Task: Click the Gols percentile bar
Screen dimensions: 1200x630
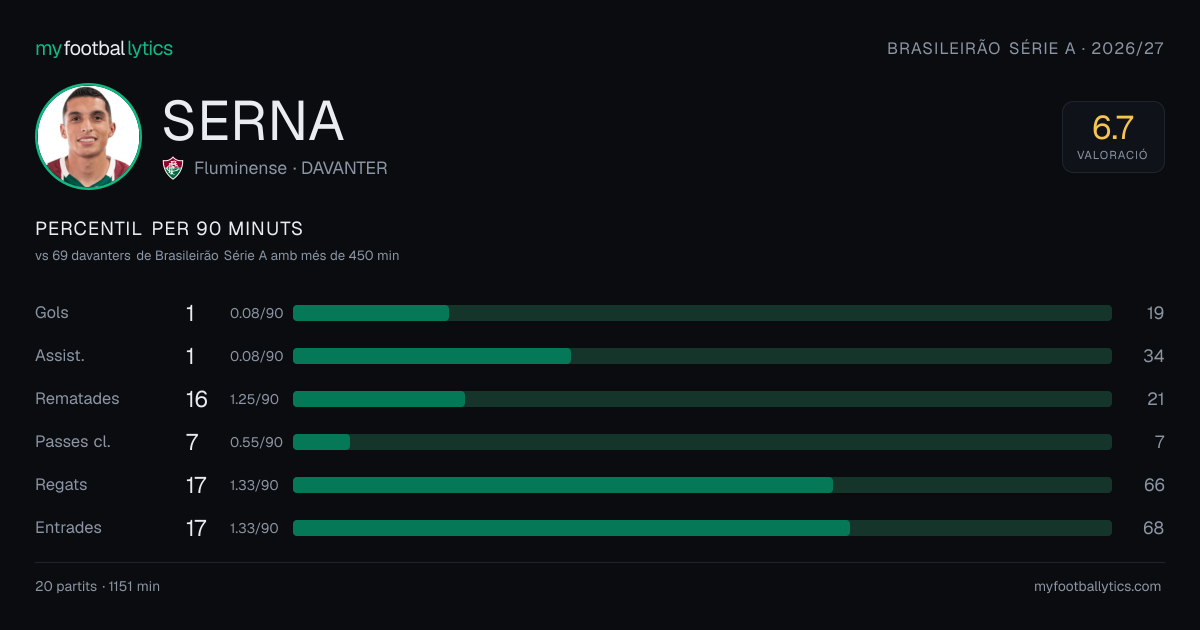Action: click(702, 313)
